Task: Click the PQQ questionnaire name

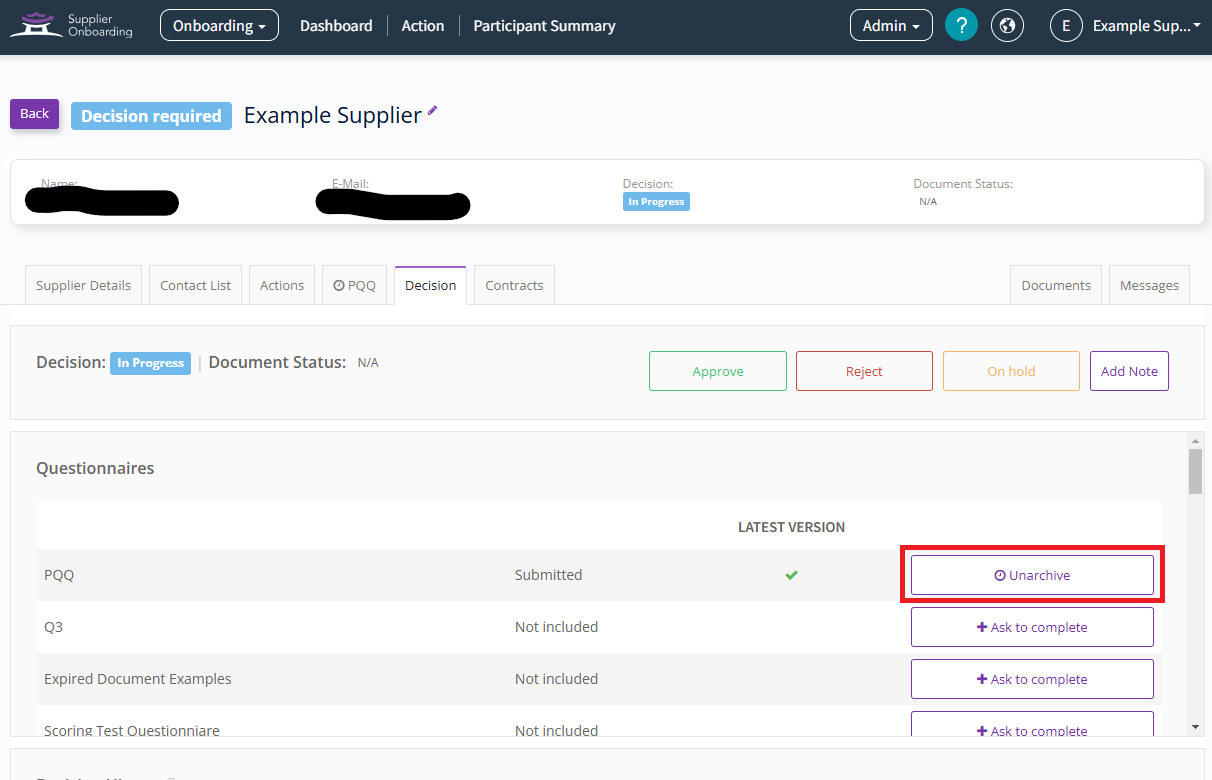Action: tap(59, 575)
